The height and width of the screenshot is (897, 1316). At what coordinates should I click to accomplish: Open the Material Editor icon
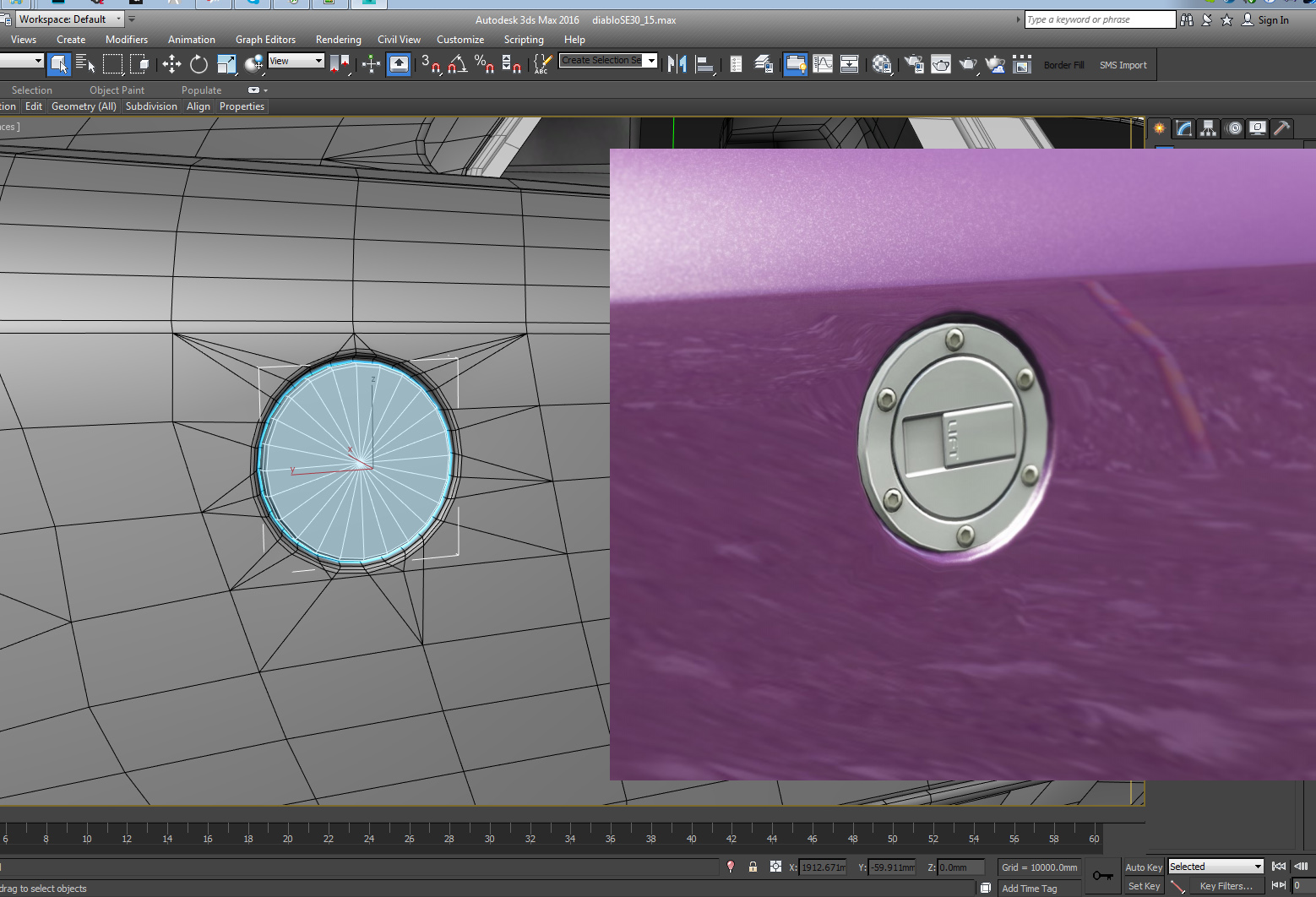[x=882, y=64]
